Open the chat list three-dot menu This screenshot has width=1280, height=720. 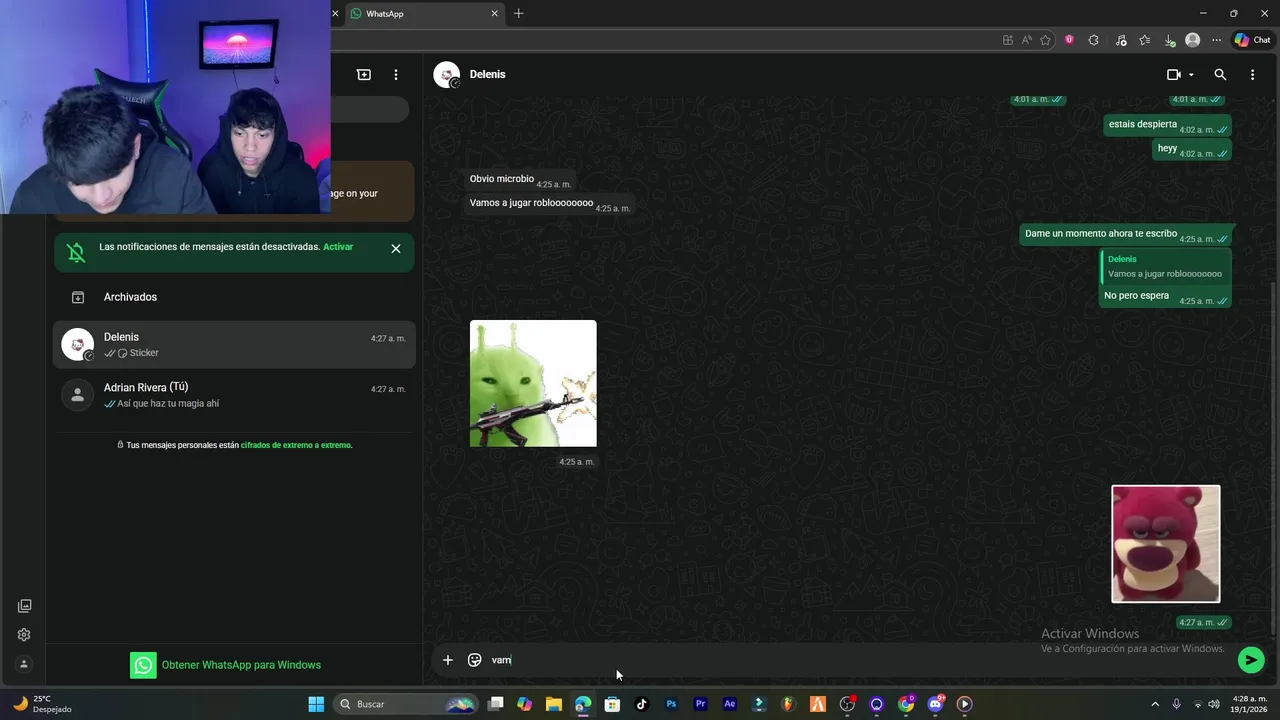click(x=396, y=75)
